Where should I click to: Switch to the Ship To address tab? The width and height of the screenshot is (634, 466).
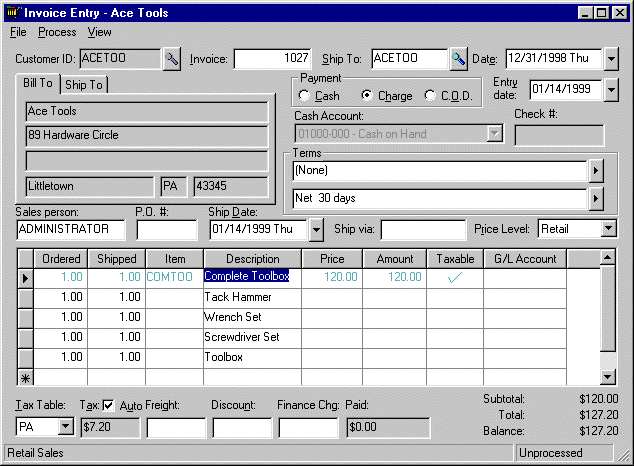[x=85, y=85]
